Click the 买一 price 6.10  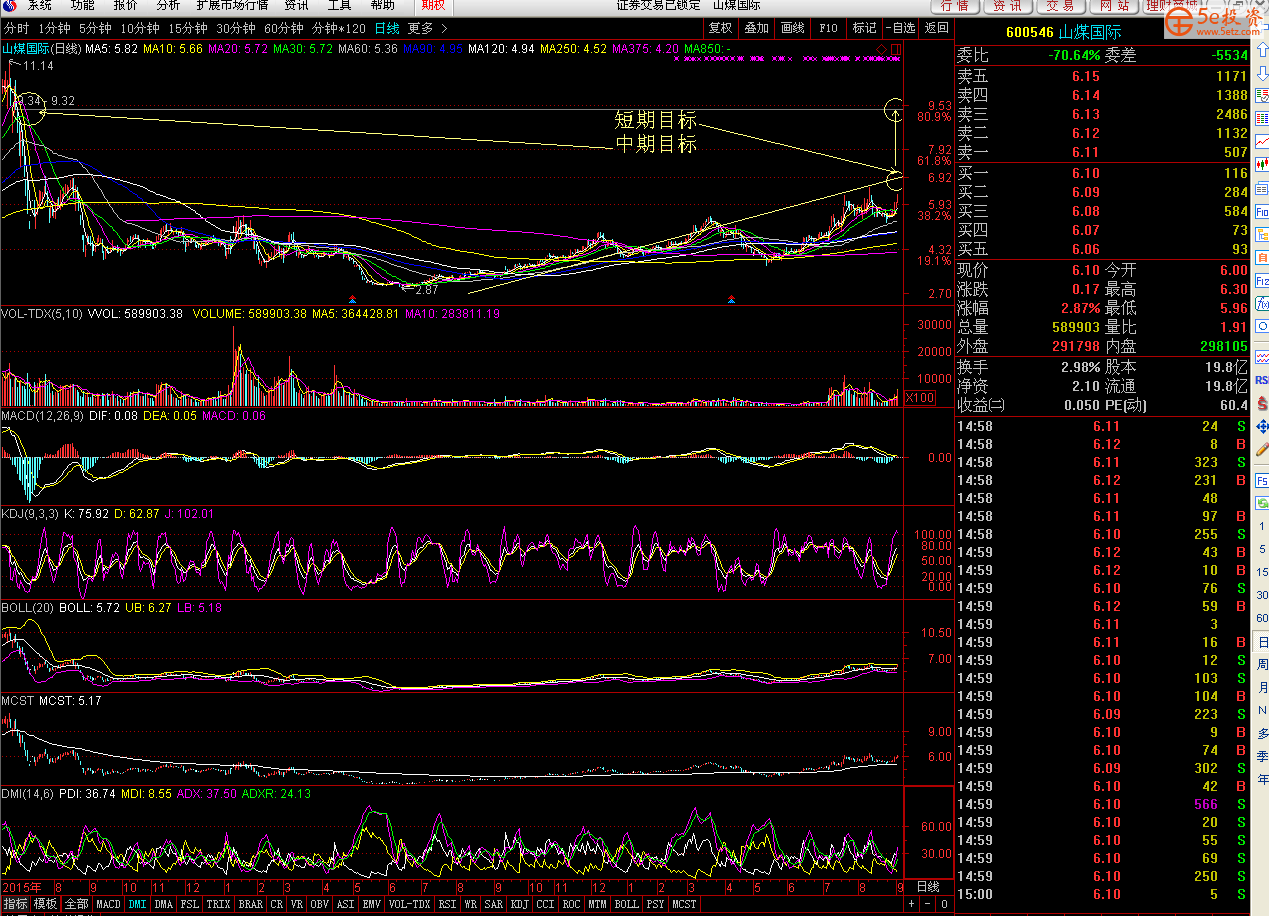(1086, 173)
